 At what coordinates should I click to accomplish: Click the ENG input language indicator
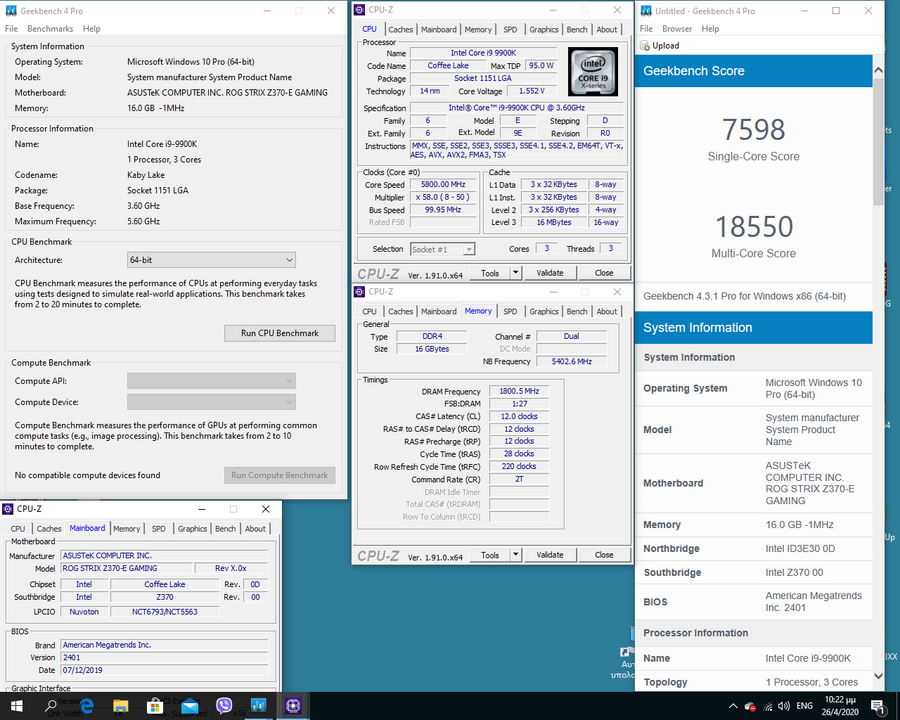pos(804,706)
